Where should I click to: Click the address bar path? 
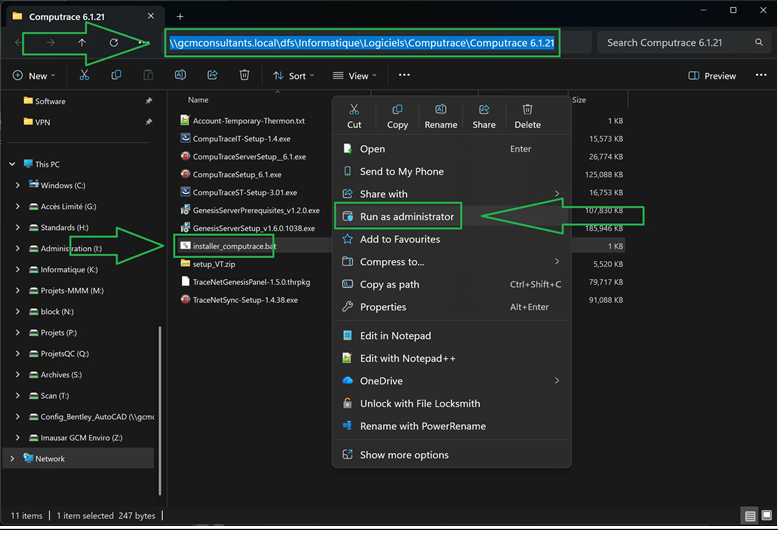pyautogui.click(x=362, y=43)
